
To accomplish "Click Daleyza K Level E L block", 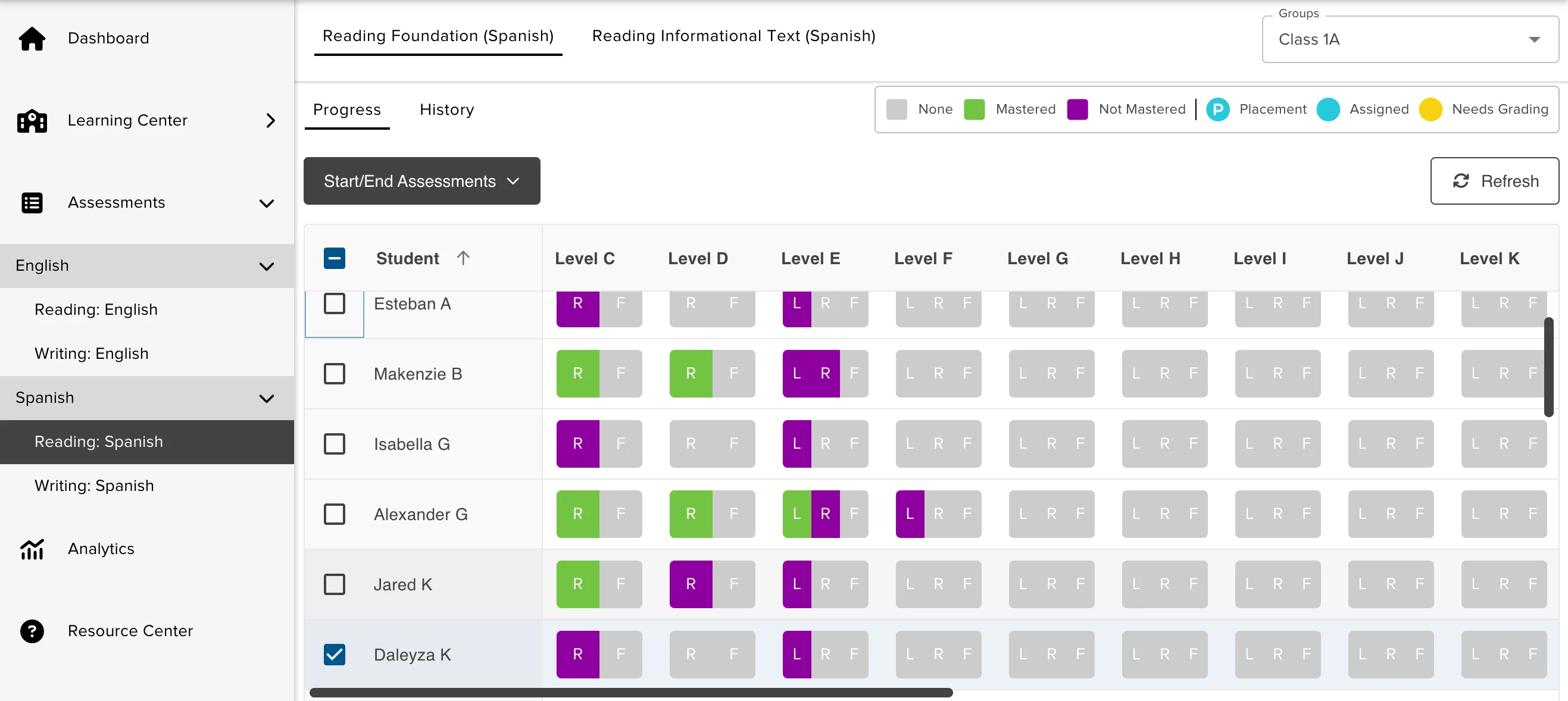I will click(x=797, y=655).
